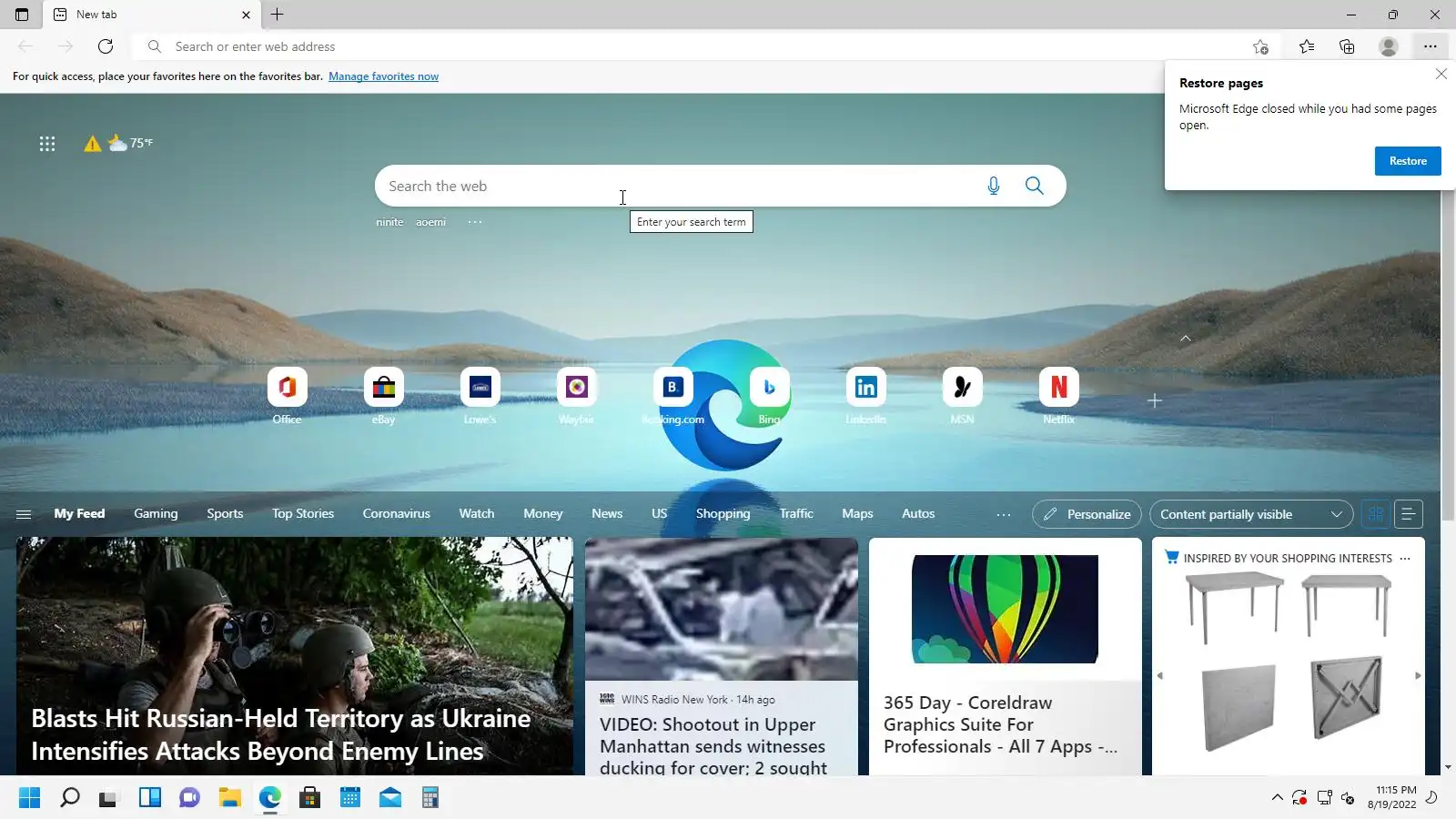Dismiss the Restore pages popup
This screenshot has width=1456, height=819.
click(x=1441, y=74)
